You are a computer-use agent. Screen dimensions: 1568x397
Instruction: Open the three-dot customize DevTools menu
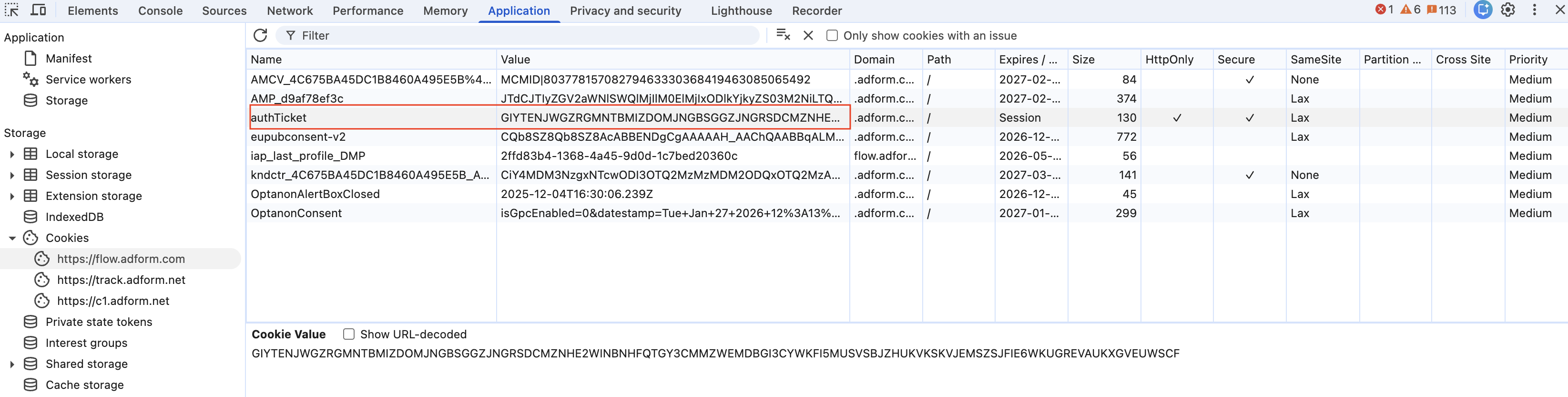1535,10
